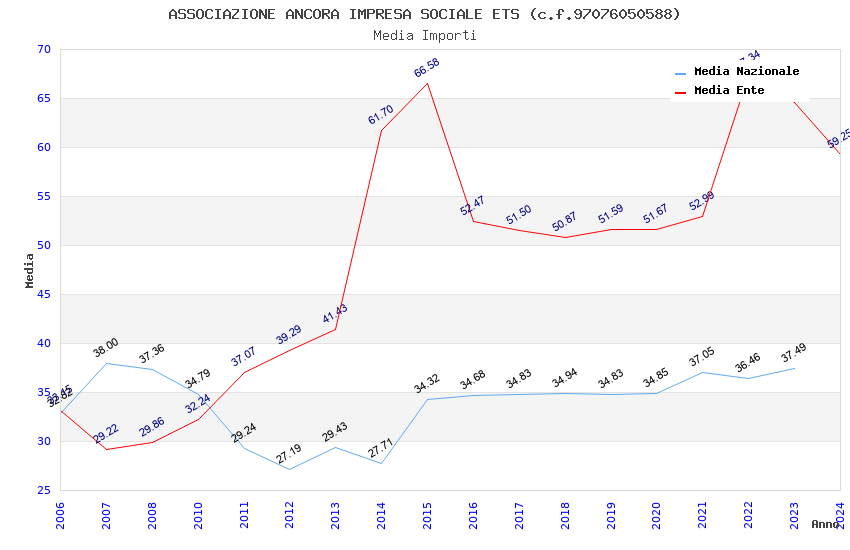This screenshot has width=850, height=550.
Task: Click the 34.79 national average label
Action: 197,379
